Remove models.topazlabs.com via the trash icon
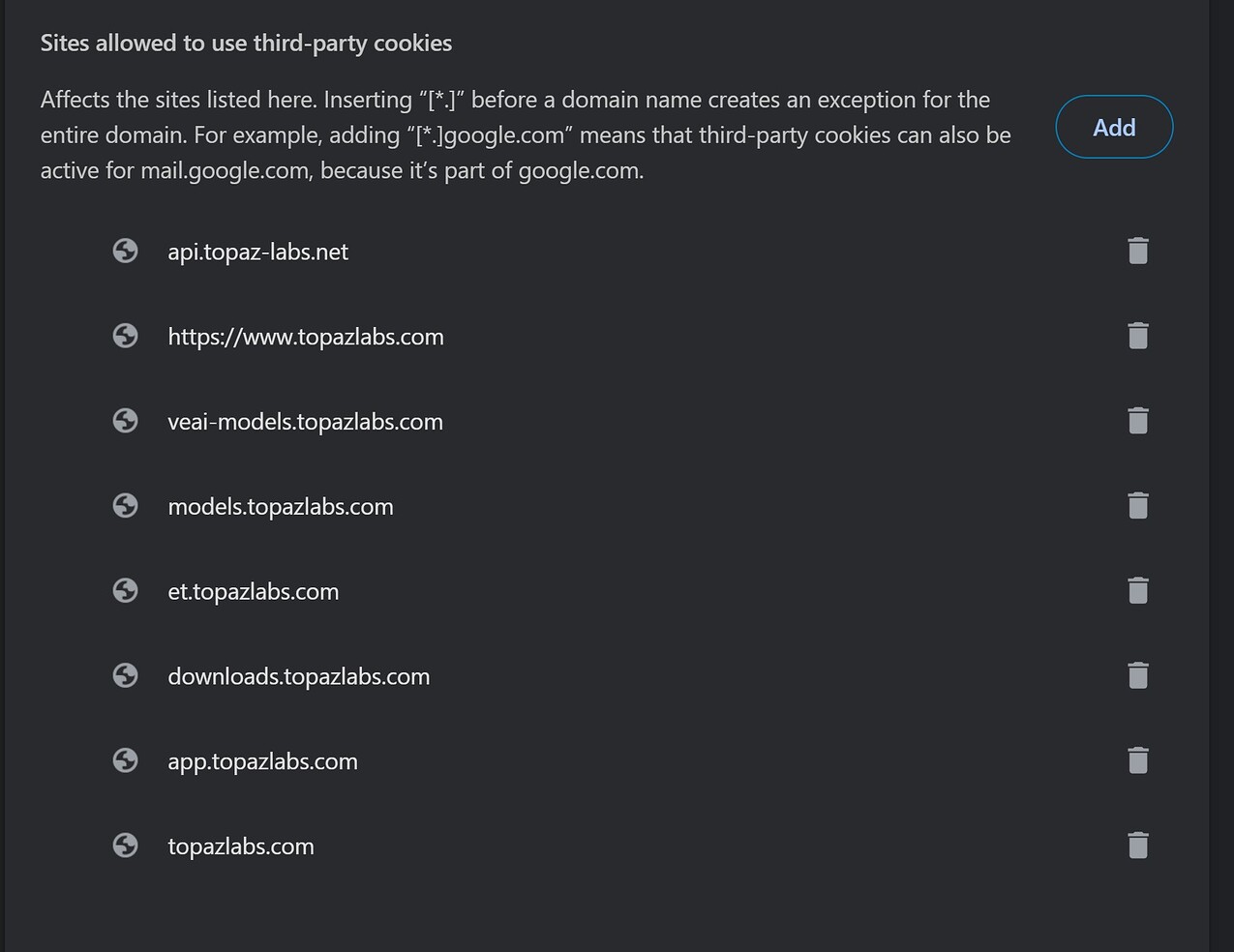Viewport: 1234px width, 952px height. (x=1137, y=505)
